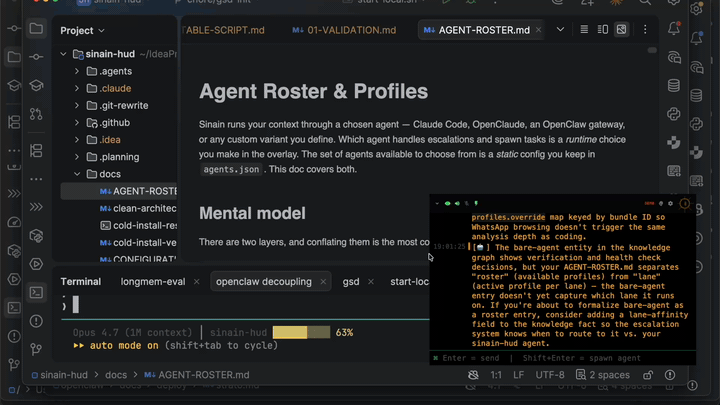Expand the .planning folder

coord(77,157)
